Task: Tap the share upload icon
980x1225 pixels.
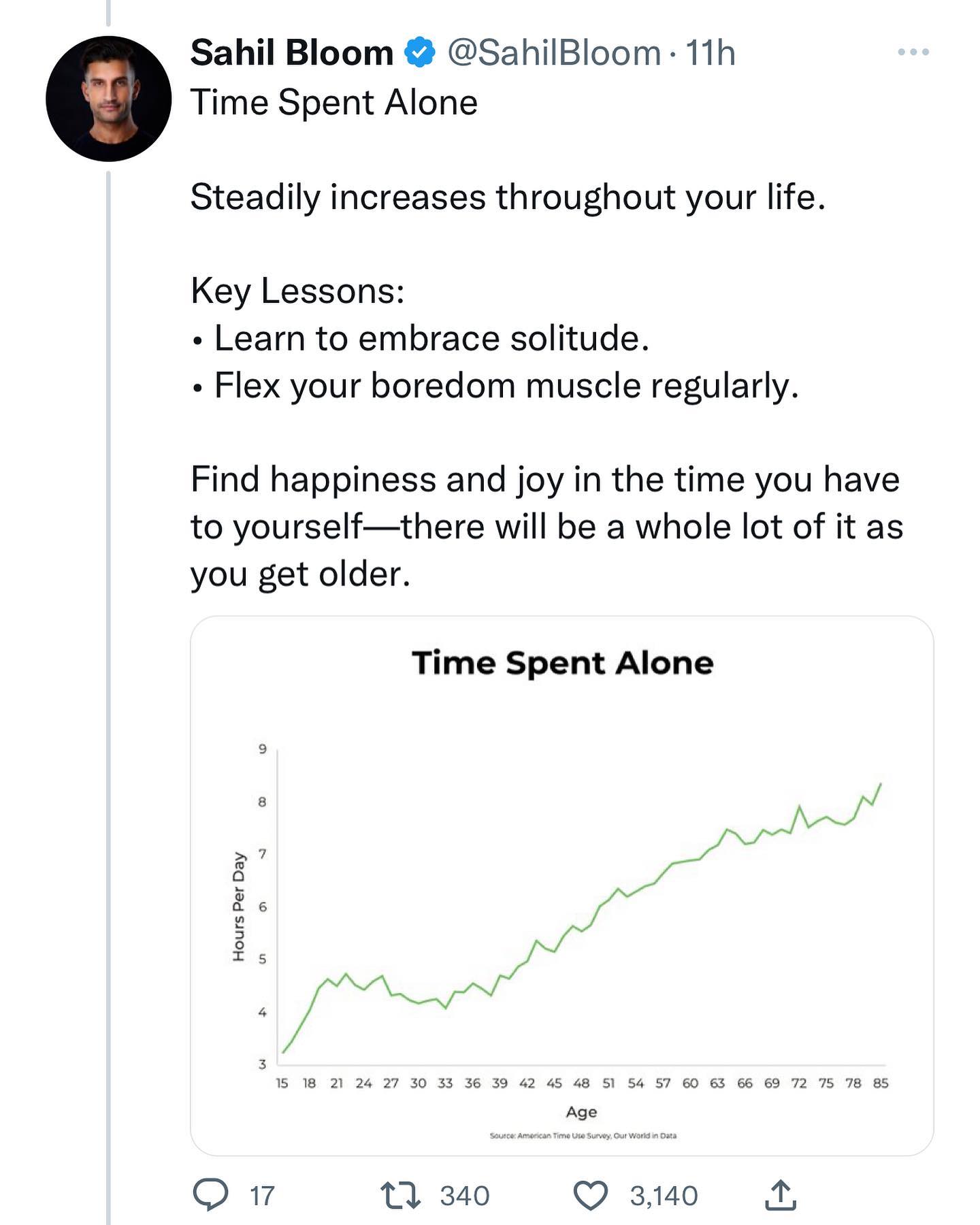Action: pyautogui.click(x=780, y=1195)
